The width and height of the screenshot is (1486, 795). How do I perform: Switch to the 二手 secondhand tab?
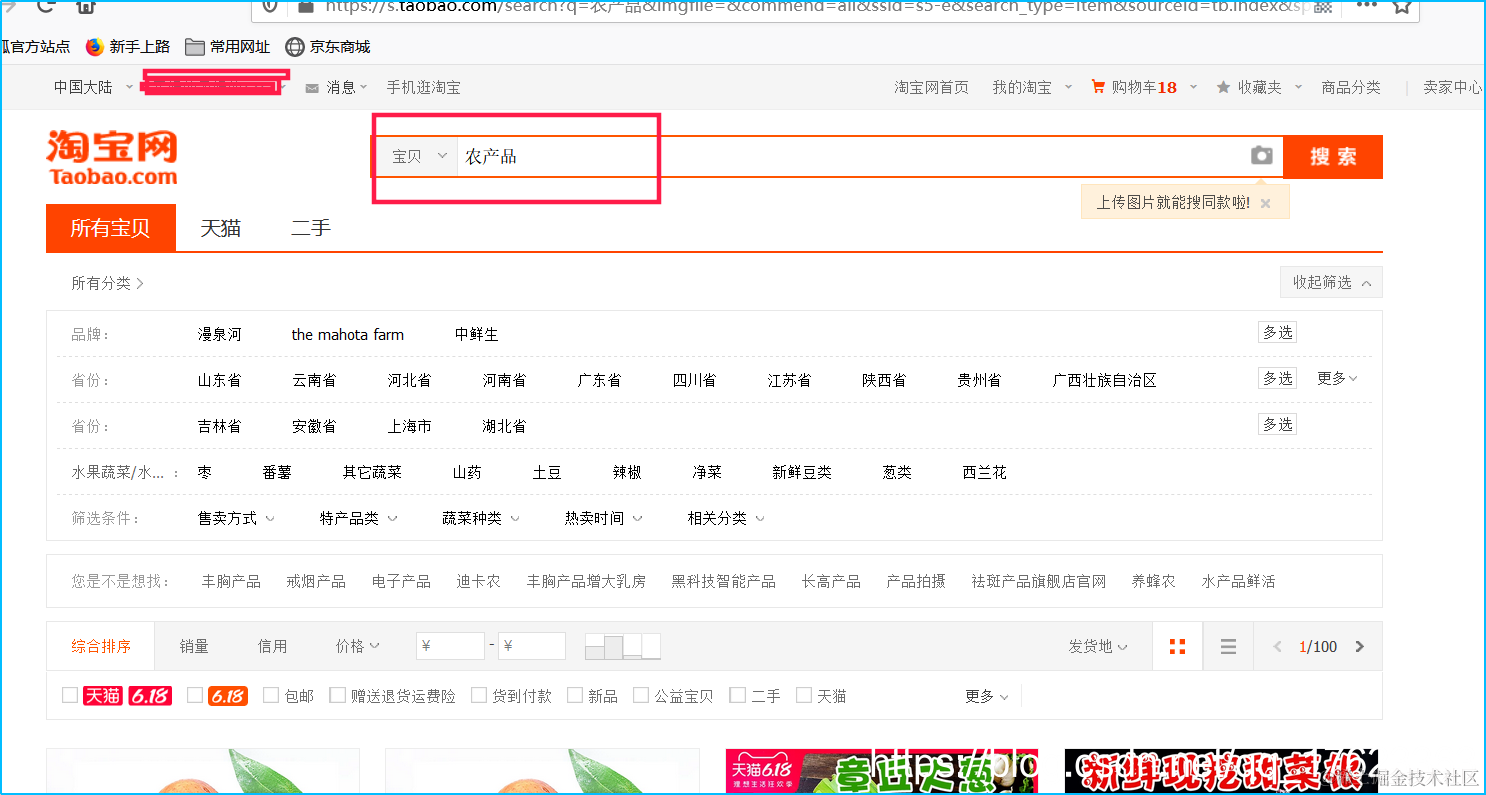pos(310,228)
